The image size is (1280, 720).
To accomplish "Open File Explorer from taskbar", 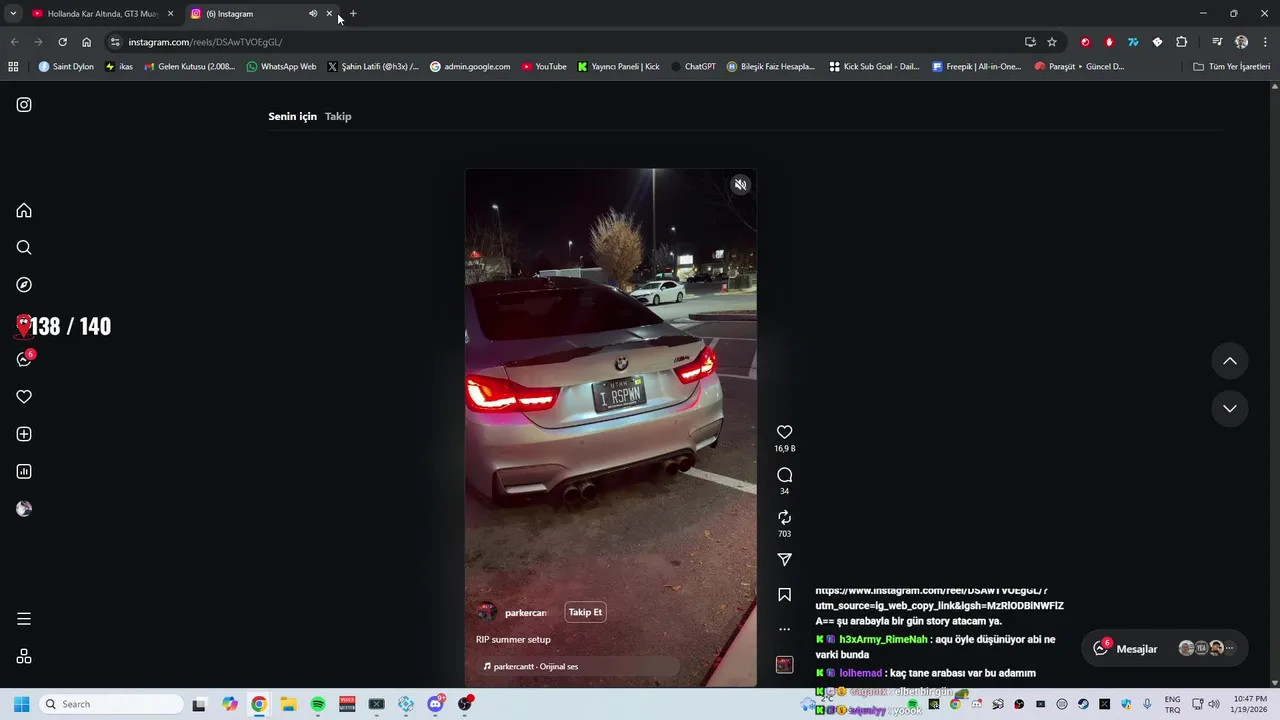I will (288, 704).
